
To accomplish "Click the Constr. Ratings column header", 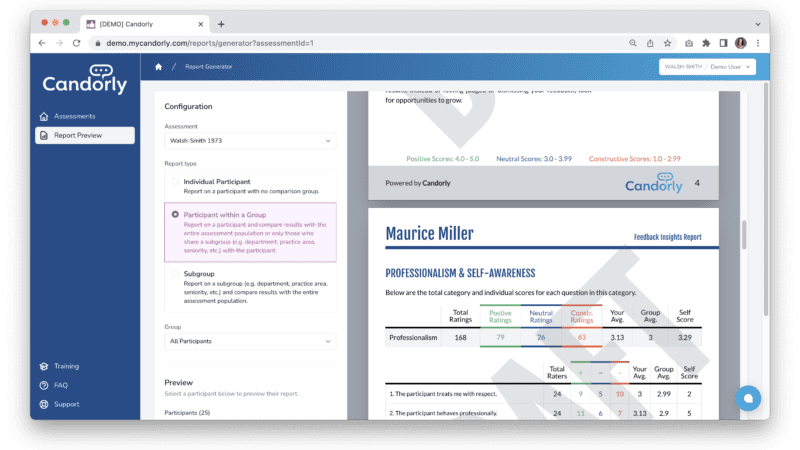I will pos(582,316).
